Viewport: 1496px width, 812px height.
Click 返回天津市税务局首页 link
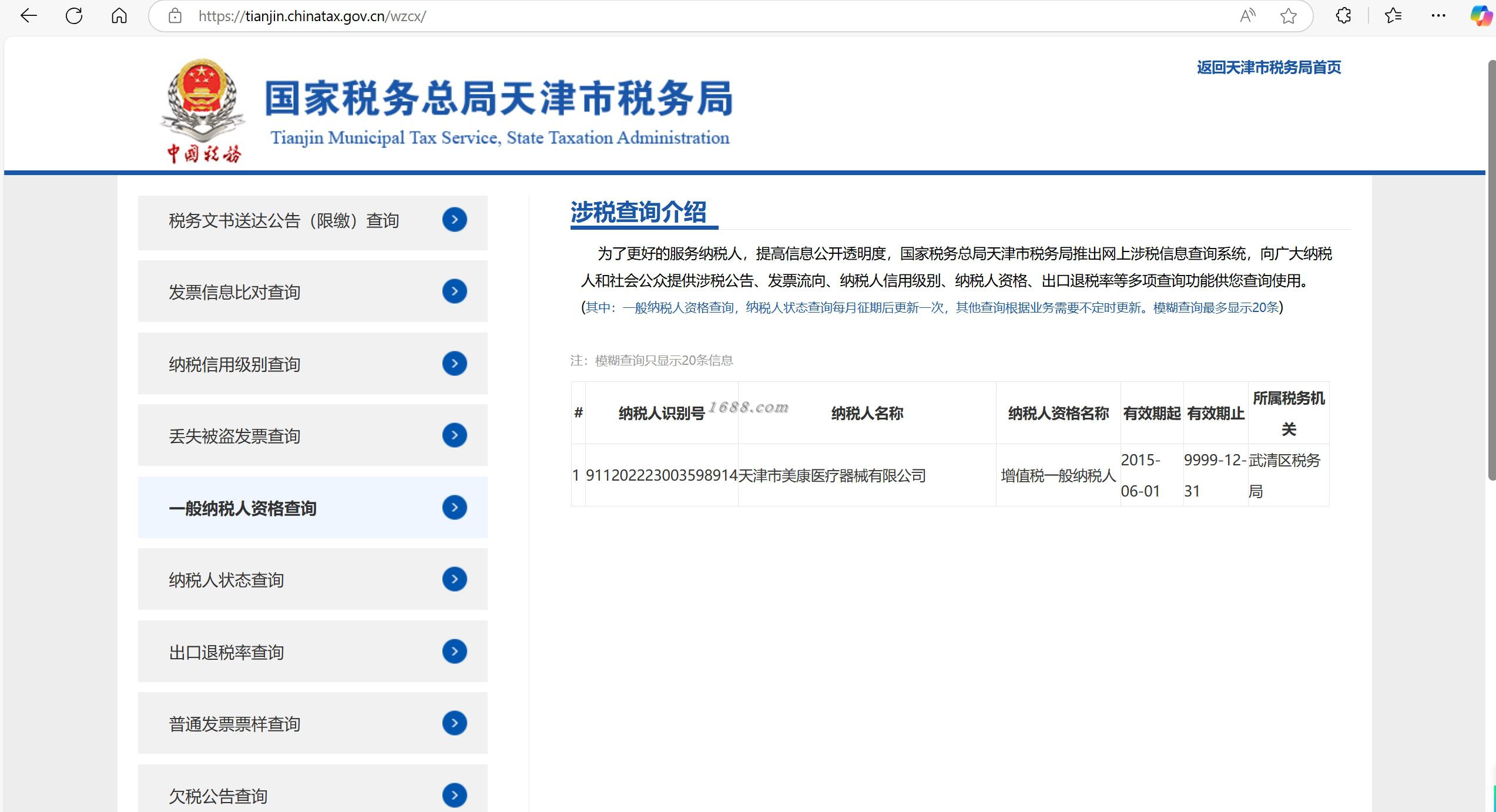coord(1269,68)
